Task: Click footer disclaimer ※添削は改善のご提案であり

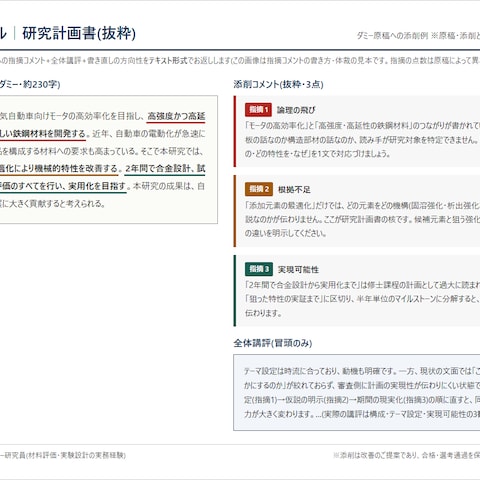Action: coord(376,455)
